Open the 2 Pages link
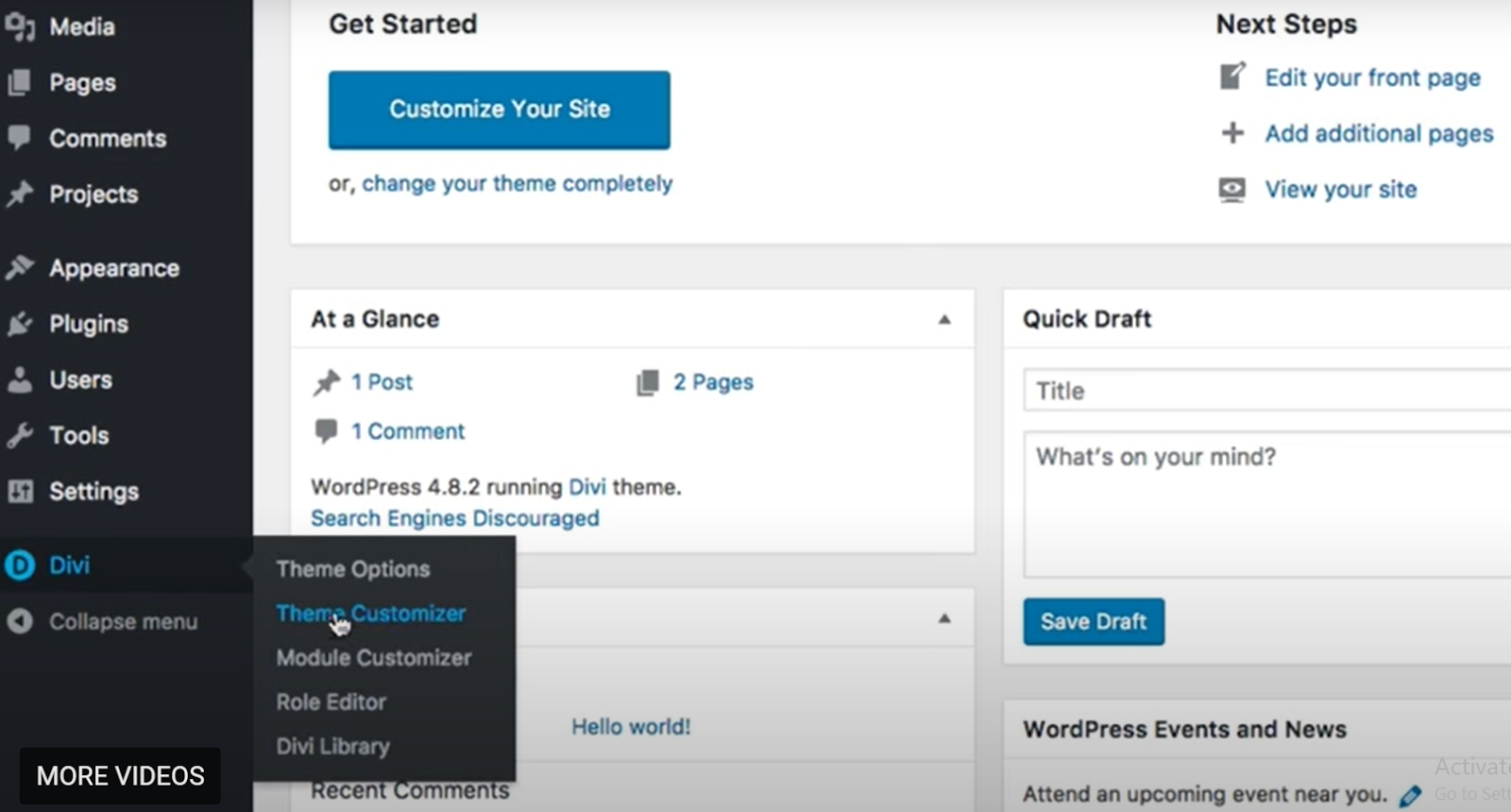Screen dimensions: 1511x812 tap(713, 382)
